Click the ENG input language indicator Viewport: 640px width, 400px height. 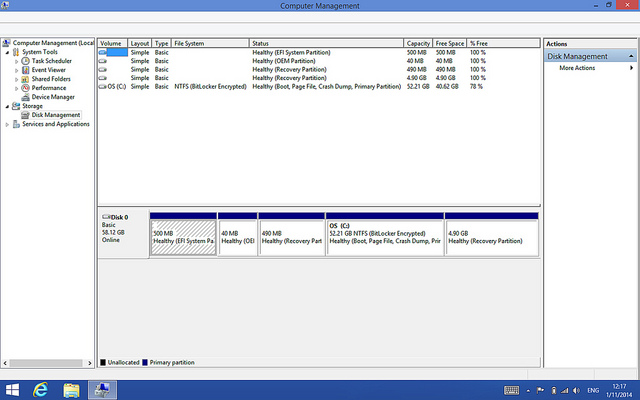pyautogui.click(x=593, y=391)
